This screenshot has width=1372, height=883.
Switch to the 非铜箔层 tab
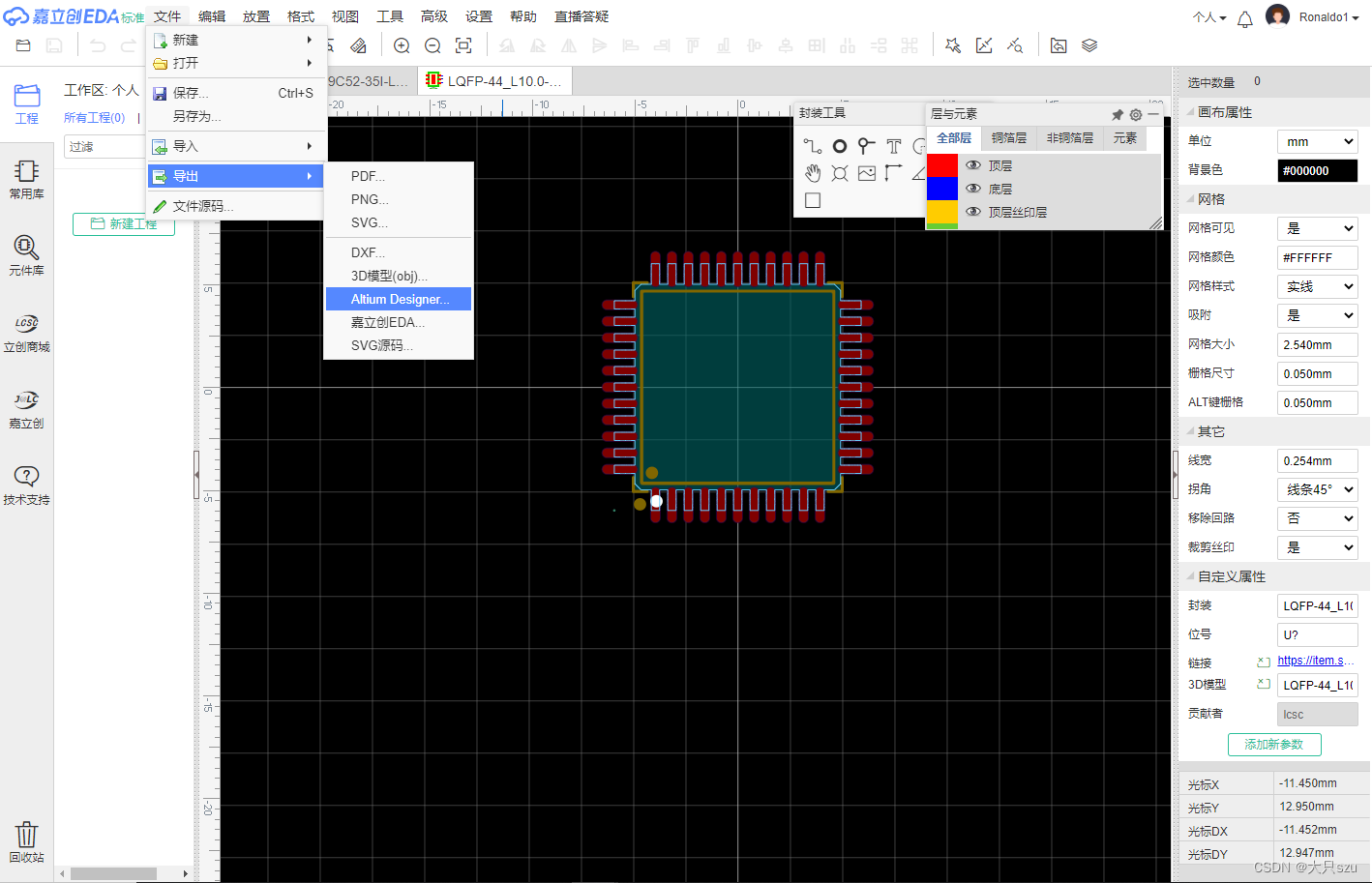[1070, 138]
